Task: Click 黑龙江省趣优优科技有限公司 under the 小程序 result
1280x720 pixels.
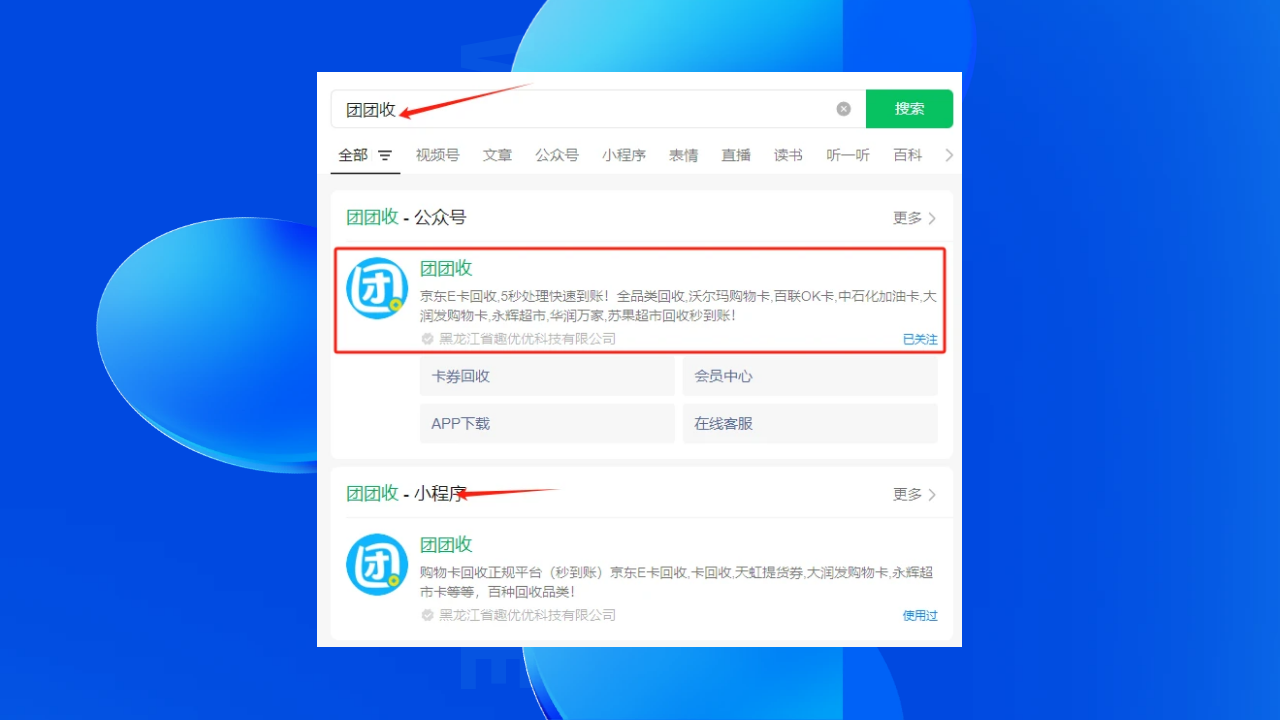Action: click(527, 615)
